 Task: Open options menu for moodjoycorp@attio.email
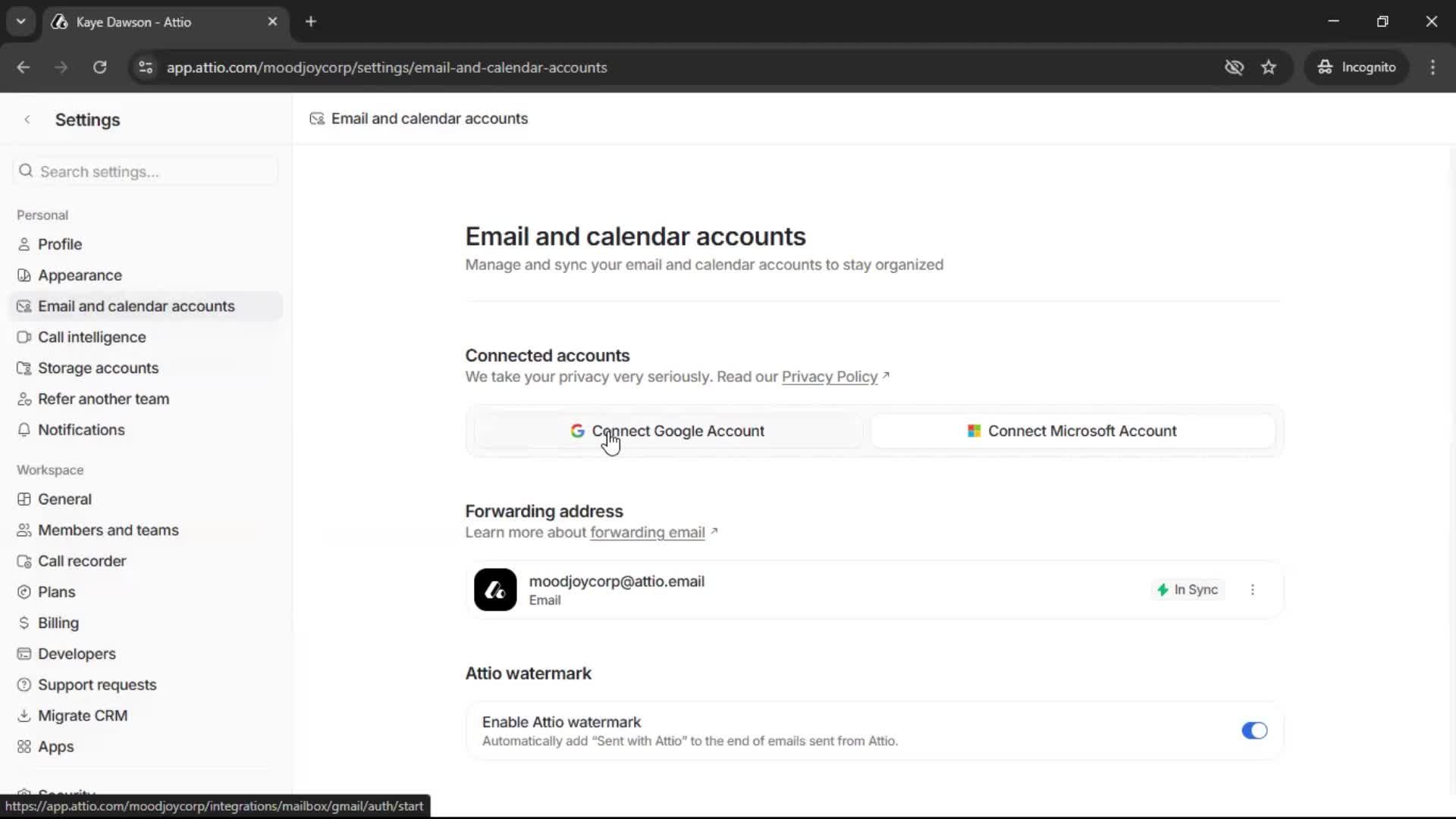[1253, 590]
